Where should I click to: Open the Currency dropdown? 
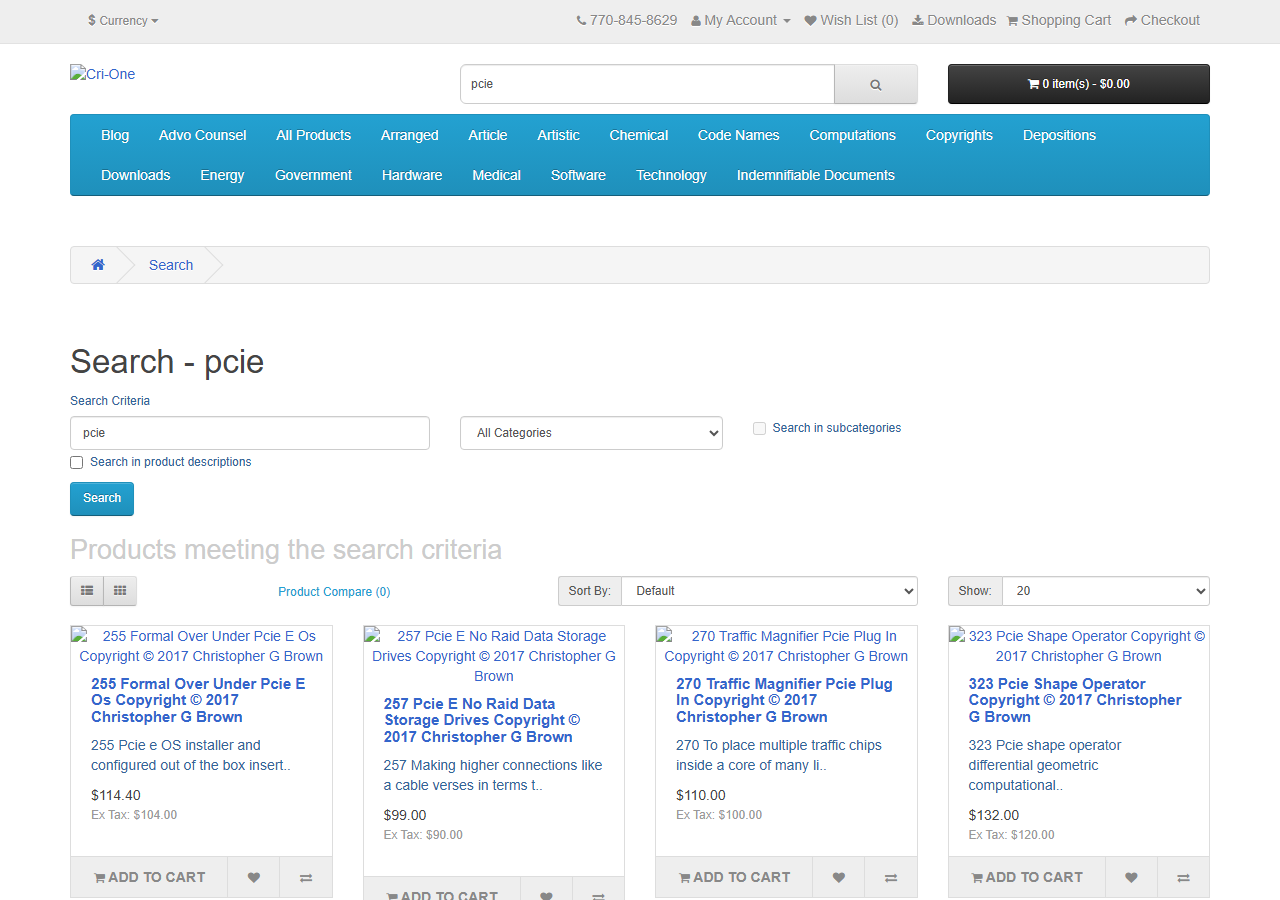(123, 20)
